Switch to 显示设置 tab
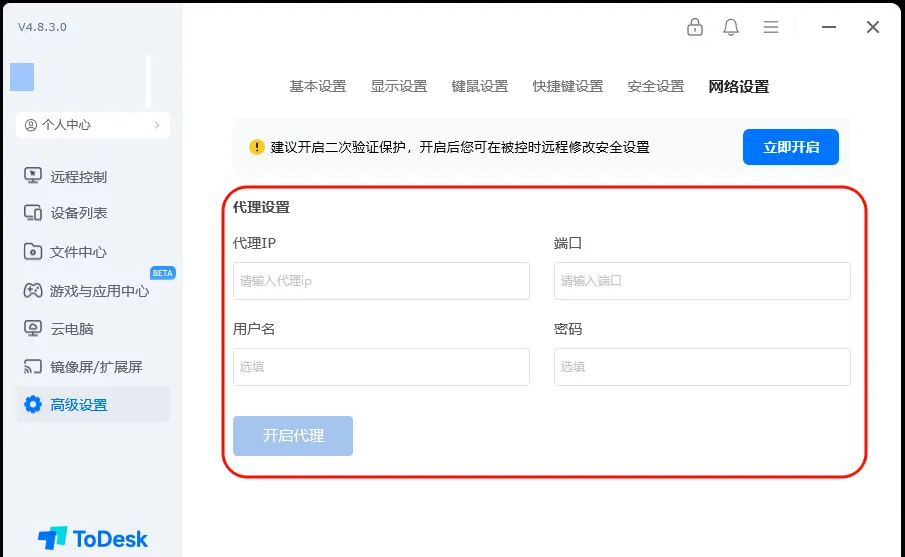 pos(399,87)
